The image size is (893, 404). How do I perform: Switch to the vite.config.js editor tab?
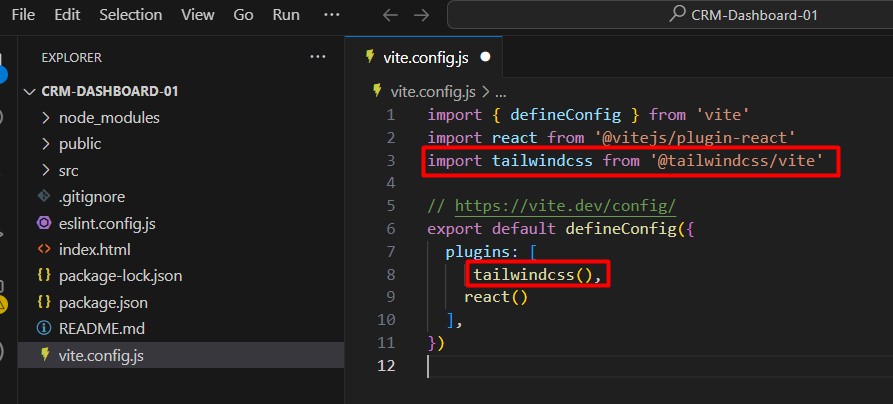pos(424,58)
